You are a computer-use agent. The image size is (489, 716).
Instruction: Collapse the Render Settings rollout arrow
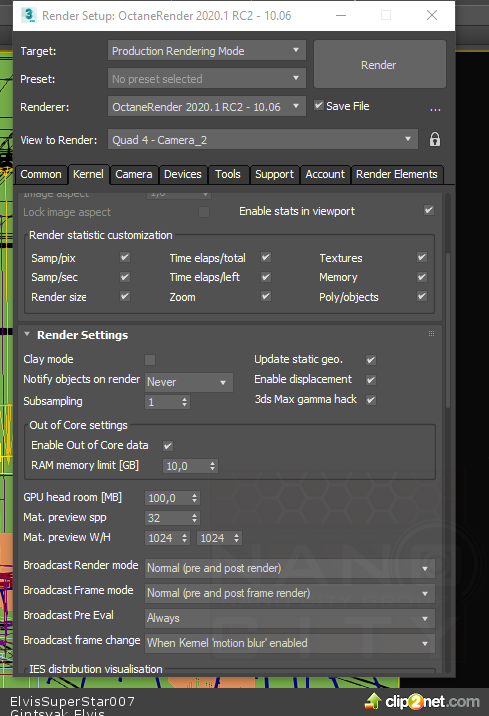coord(27,334)
